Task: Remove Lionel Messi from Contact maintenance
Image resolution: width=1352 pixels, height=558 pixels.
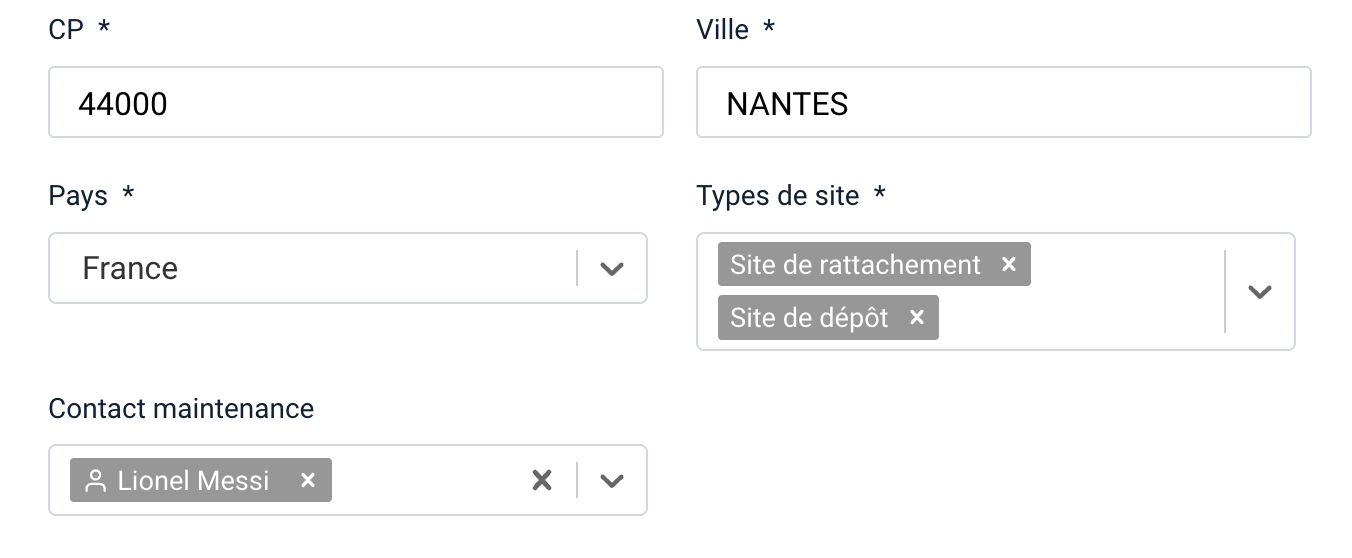Action: click(x=308, y=480)
